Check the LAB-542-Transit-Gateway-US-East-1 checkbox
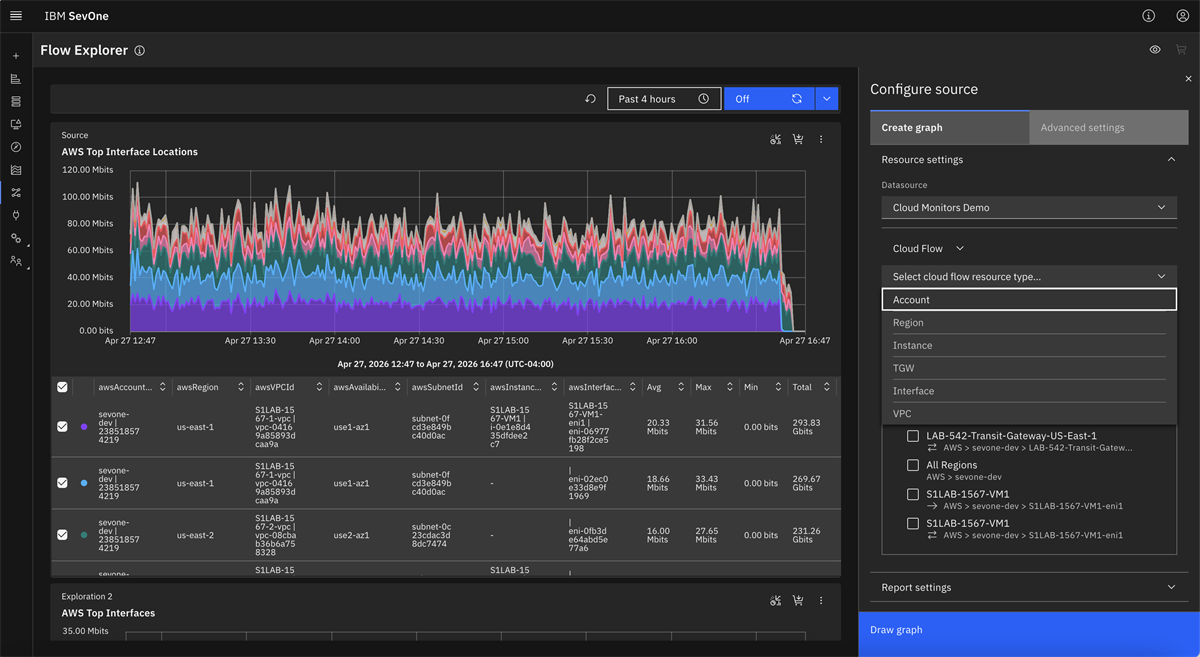This screenshot has height=657, width=1200. coord(913,436)
